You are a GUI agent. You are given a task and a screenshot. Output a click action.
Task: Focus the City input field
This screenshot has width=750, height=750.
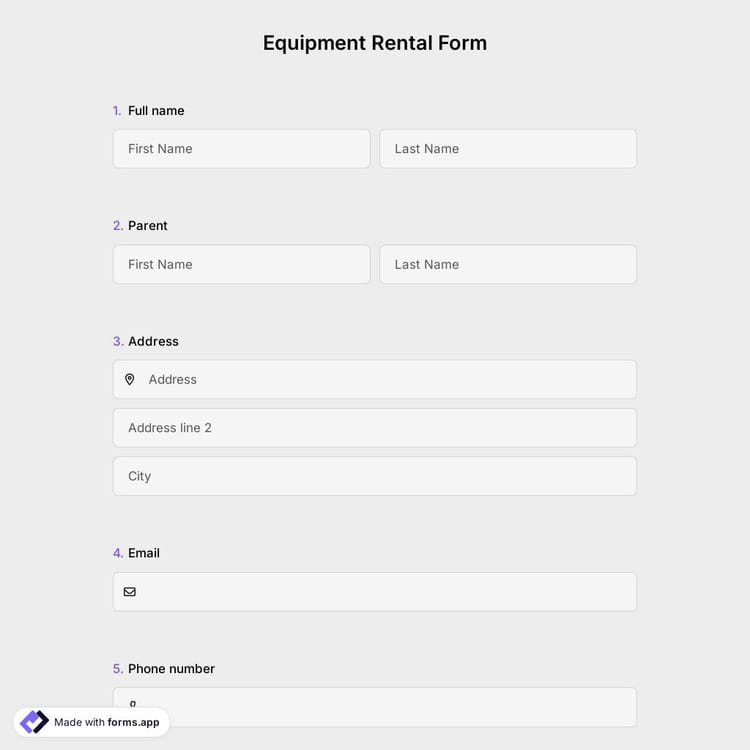coord(374,477)
